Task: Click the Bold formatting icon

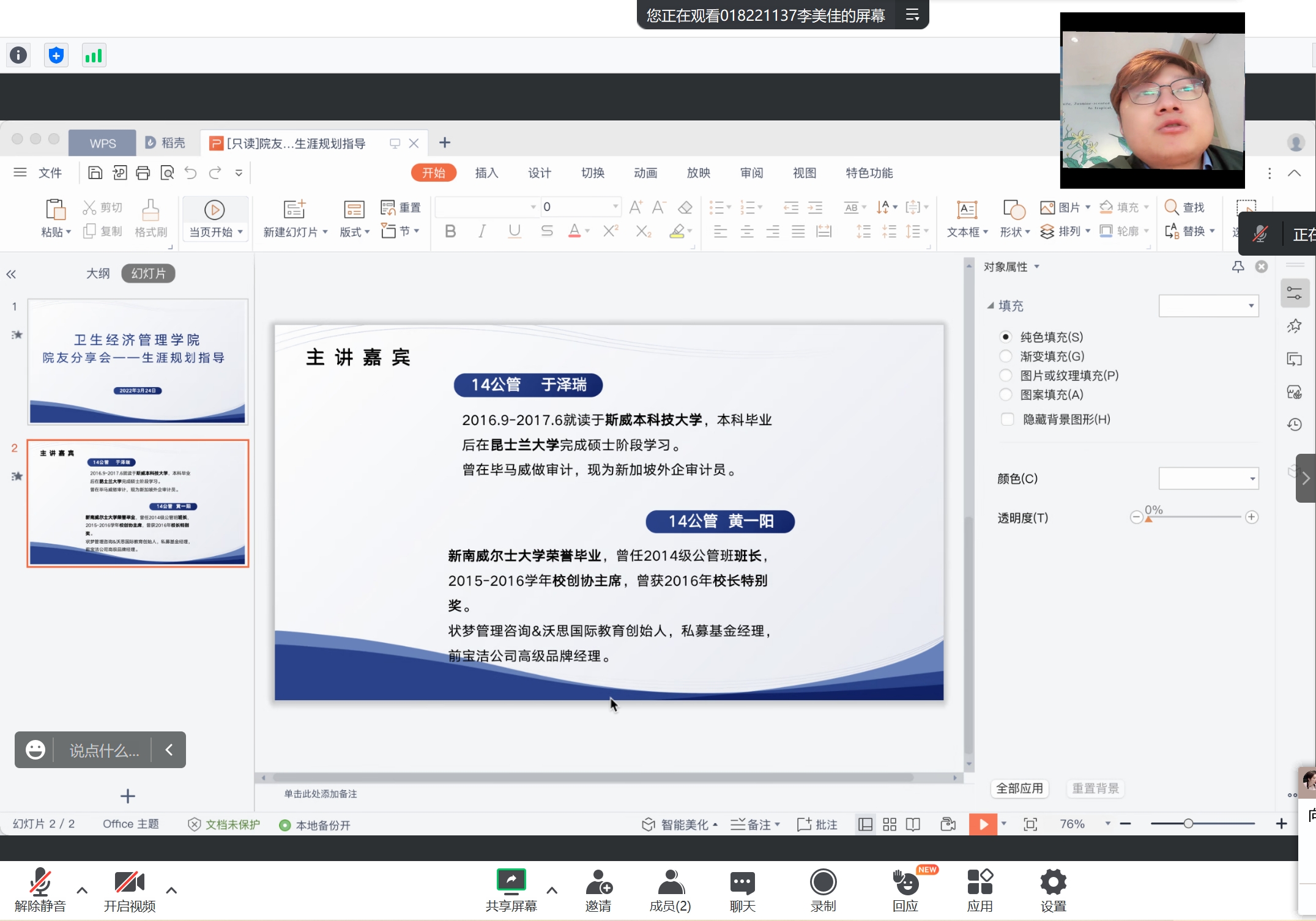Action: click(450, 231)
